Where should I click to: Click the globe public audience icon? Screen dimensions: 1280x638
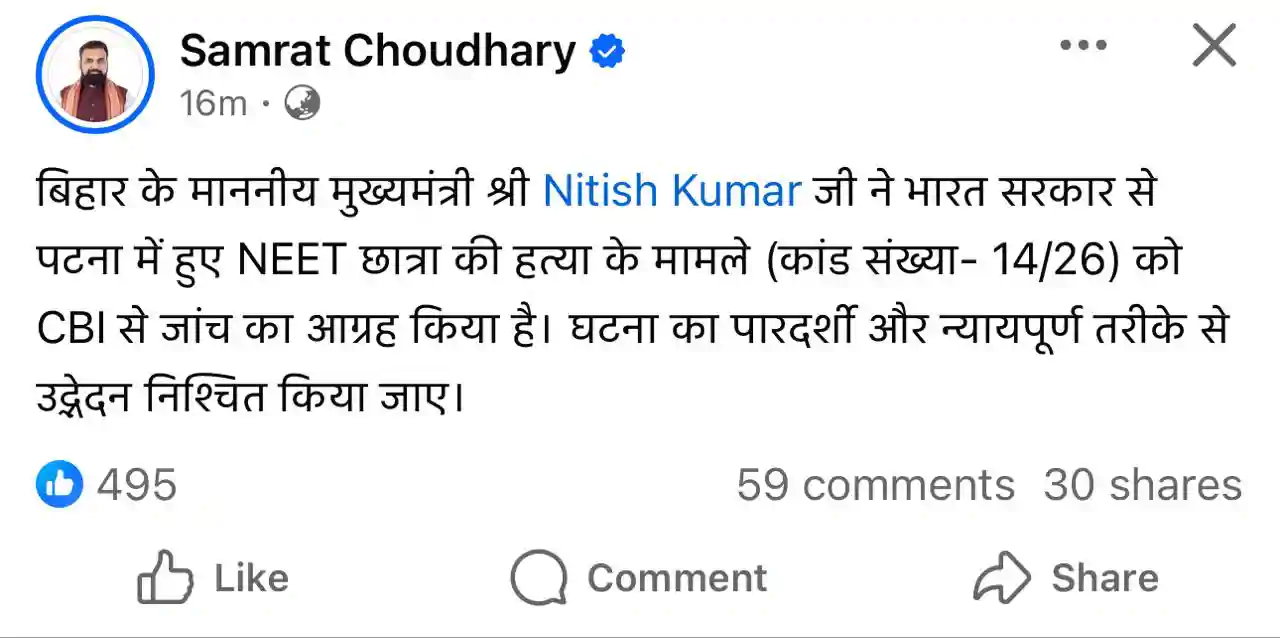pos(302,102)
